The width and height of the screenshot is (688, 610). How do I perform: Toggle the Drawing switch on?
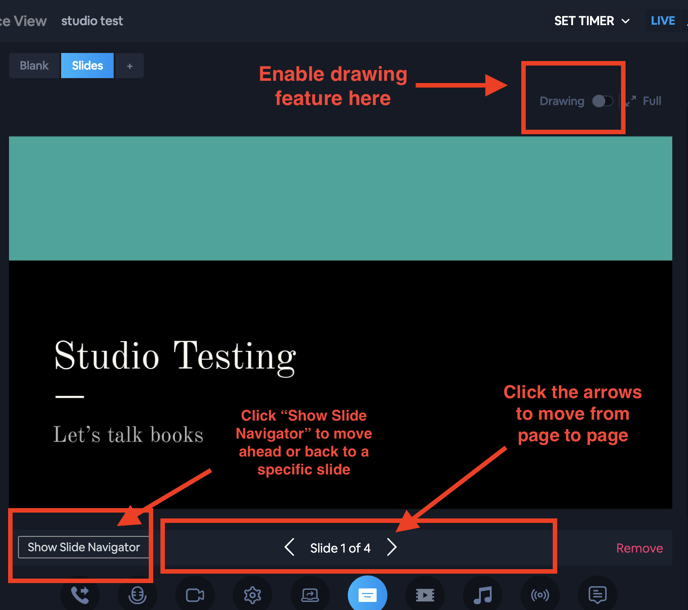pyautogui.click(x=602, y=101)
